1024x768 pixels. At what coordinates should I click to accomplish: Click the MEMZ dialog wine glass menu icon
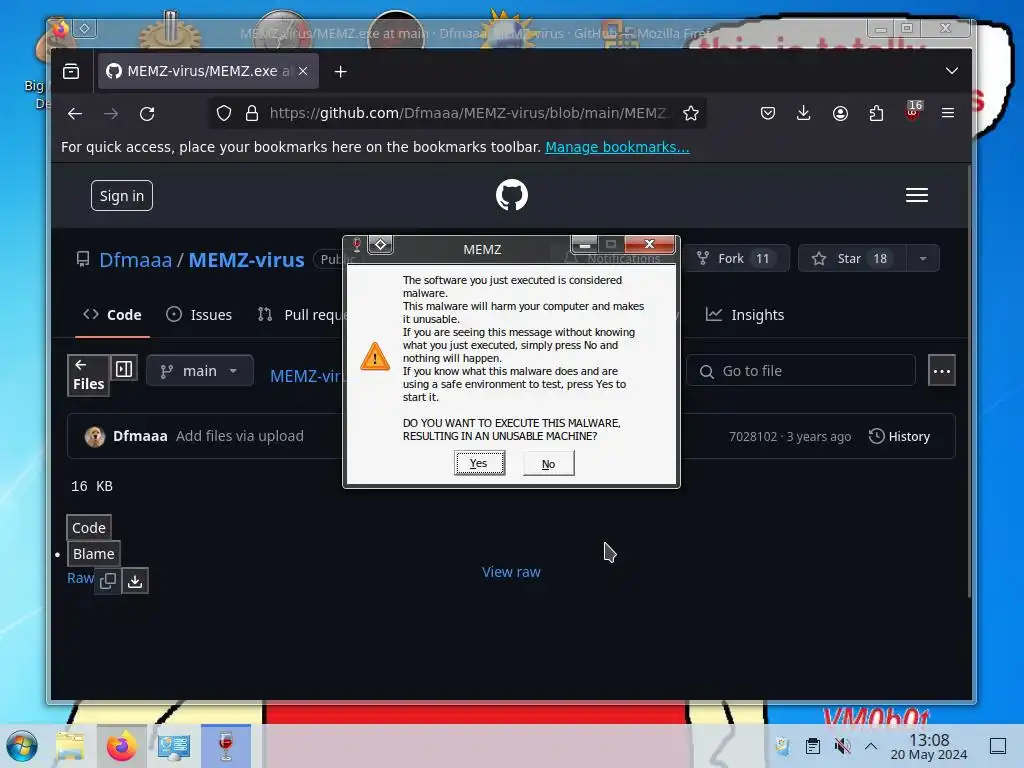tap(357, 245)
